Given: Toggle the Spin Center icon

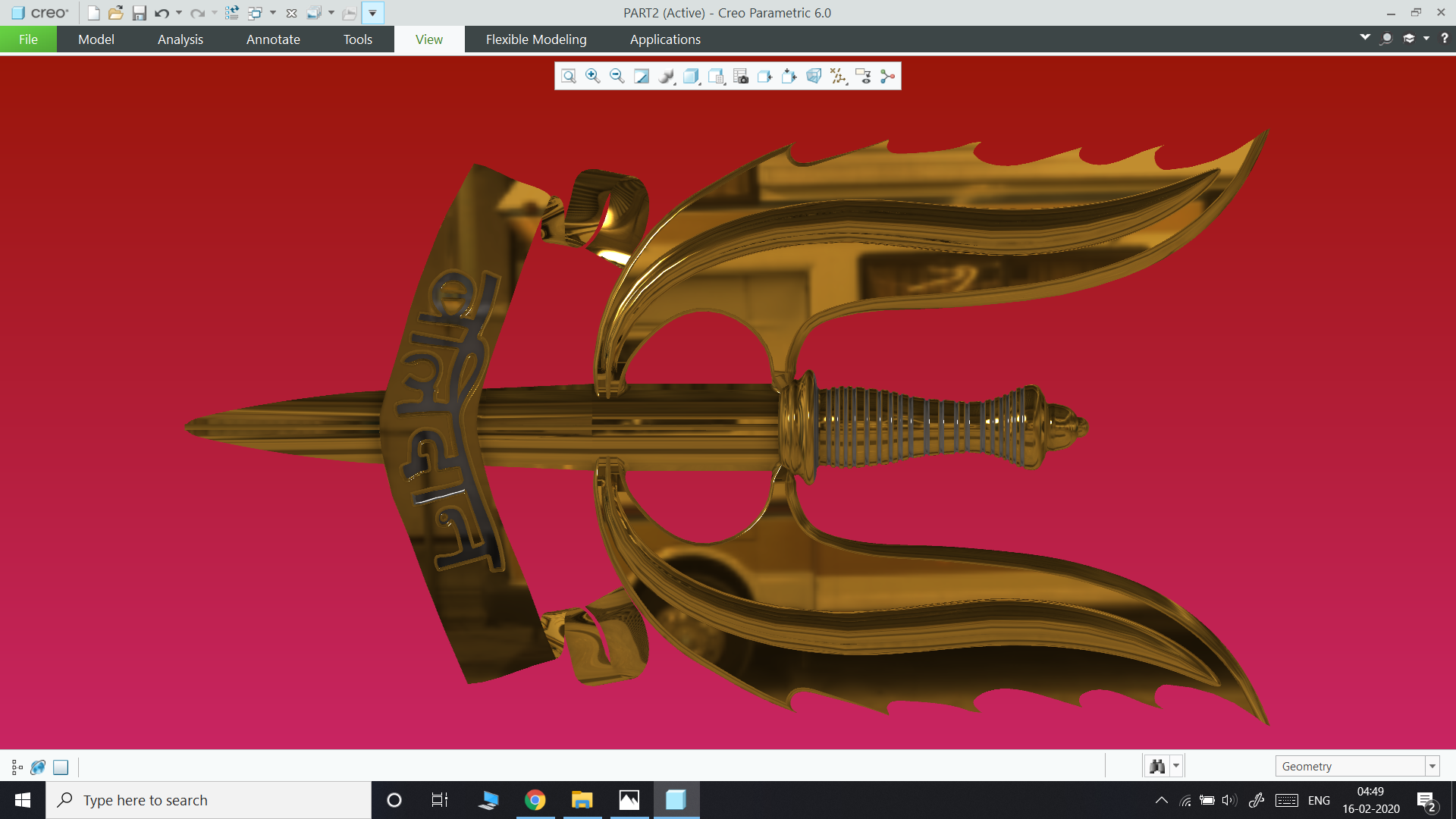Looking at the screenshot, I should 887,76.
